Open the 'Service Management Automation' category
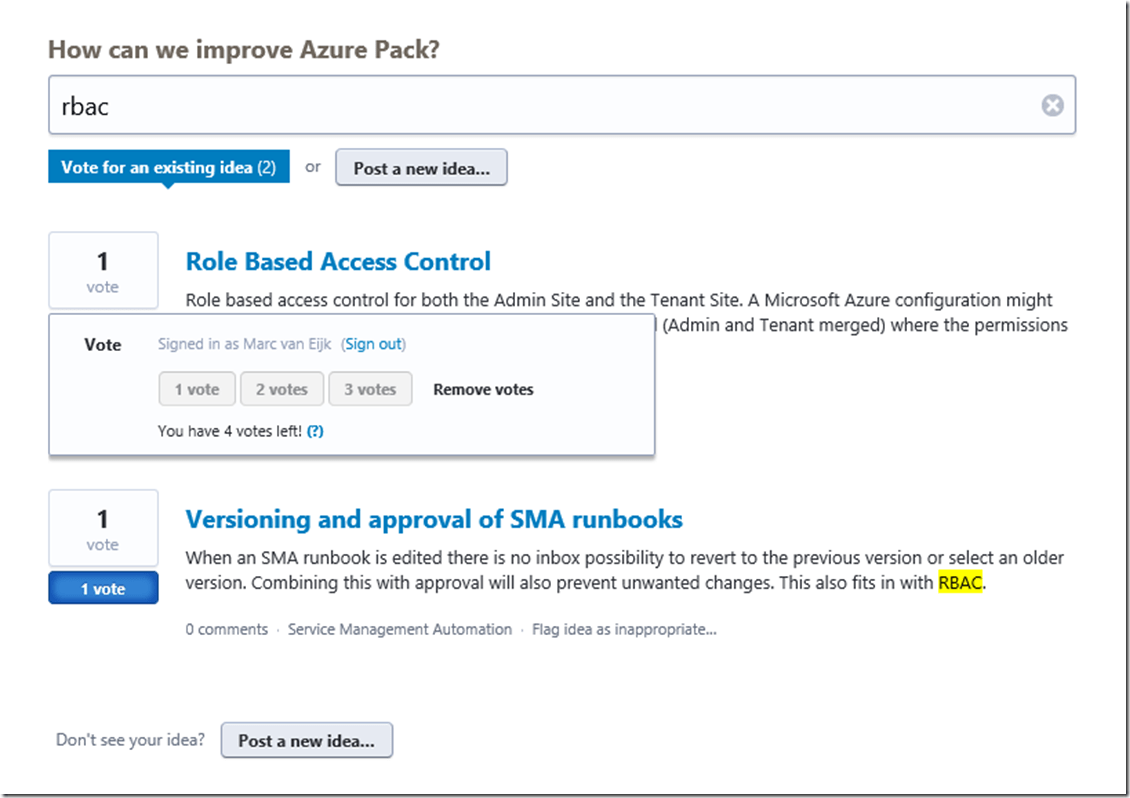Image resolution: width=1130 pixels, height=798 pixels. pos(399,629)
